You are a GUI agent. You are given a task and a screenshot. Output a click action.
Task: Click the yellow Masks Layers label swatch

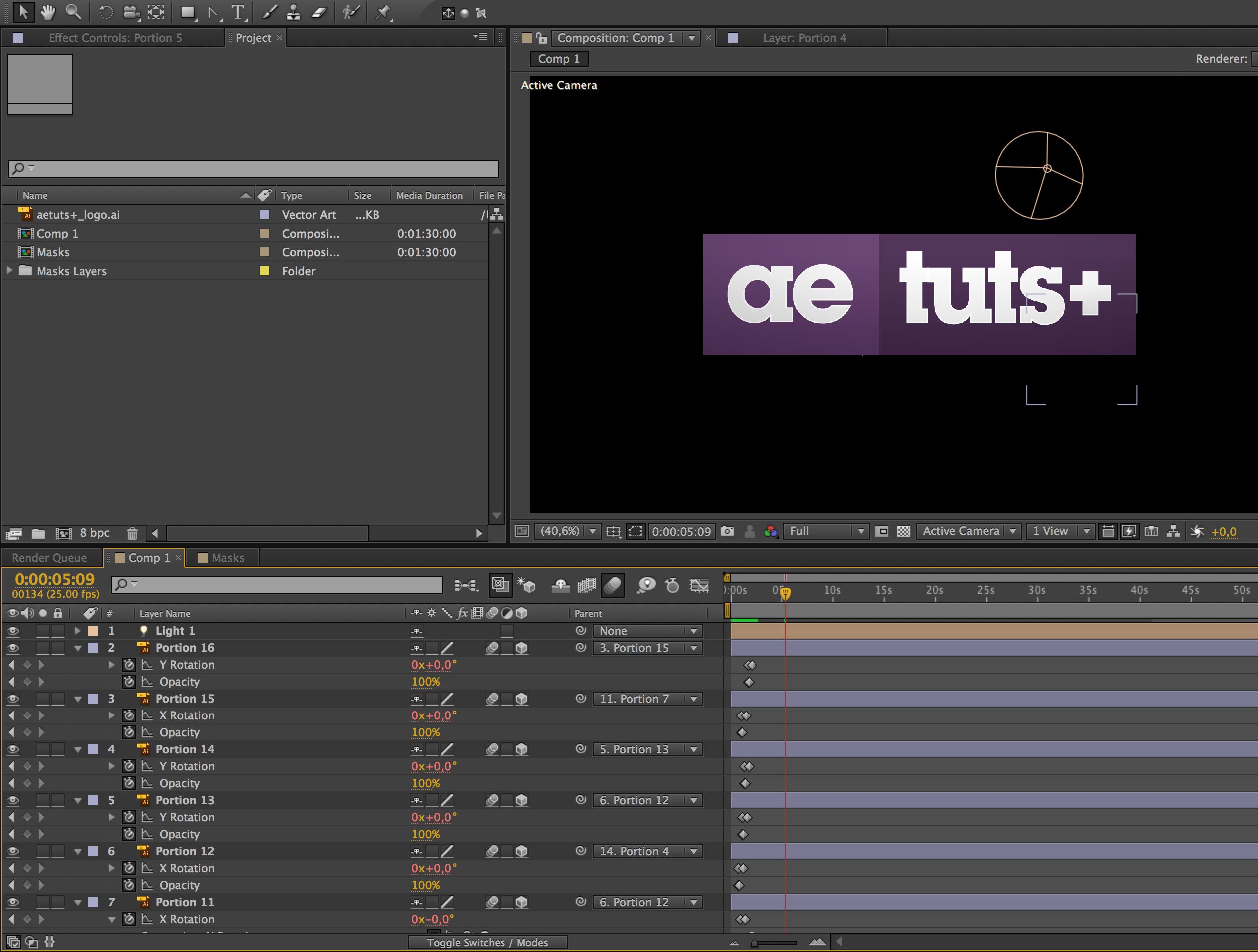[x=264, y=271]
